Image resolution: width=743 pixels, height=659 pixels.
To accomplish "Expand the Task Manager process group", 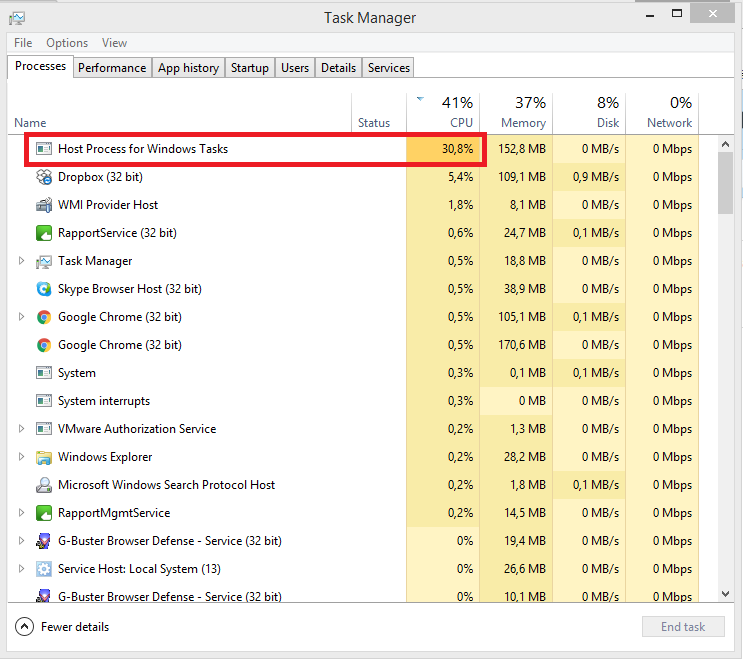I will (21, 261).
